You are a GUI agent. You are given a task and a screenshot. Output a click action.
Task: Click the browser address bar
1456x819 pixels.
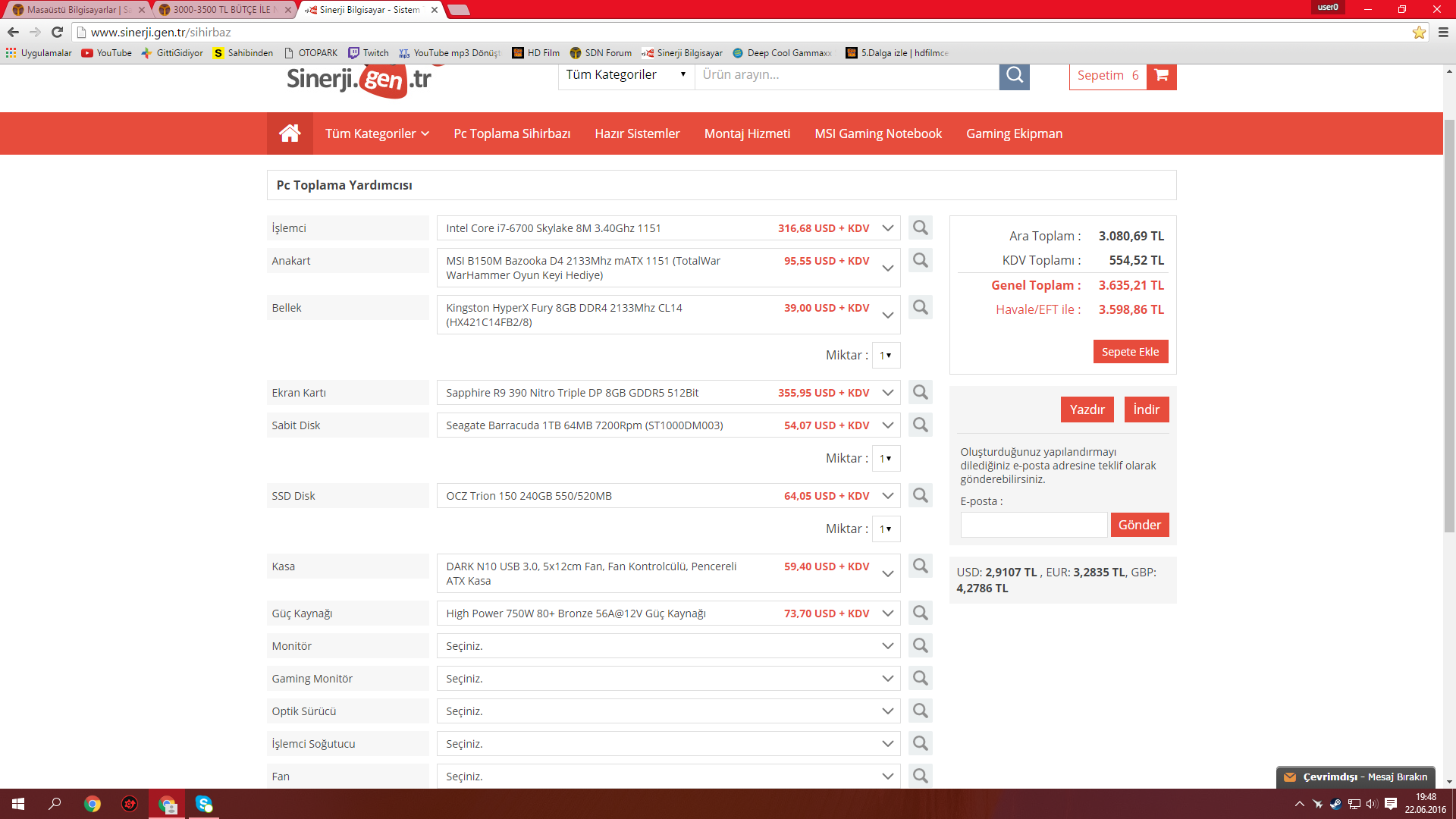click(x=743, y=32)
